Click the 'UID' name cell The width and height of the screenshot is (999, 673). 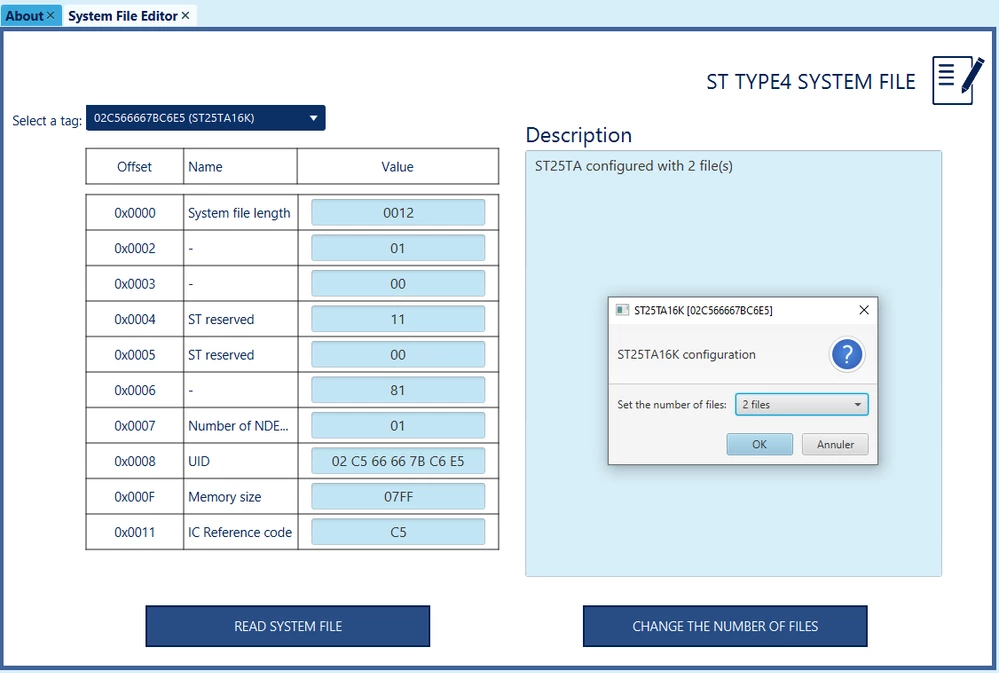tap(240, 461)
